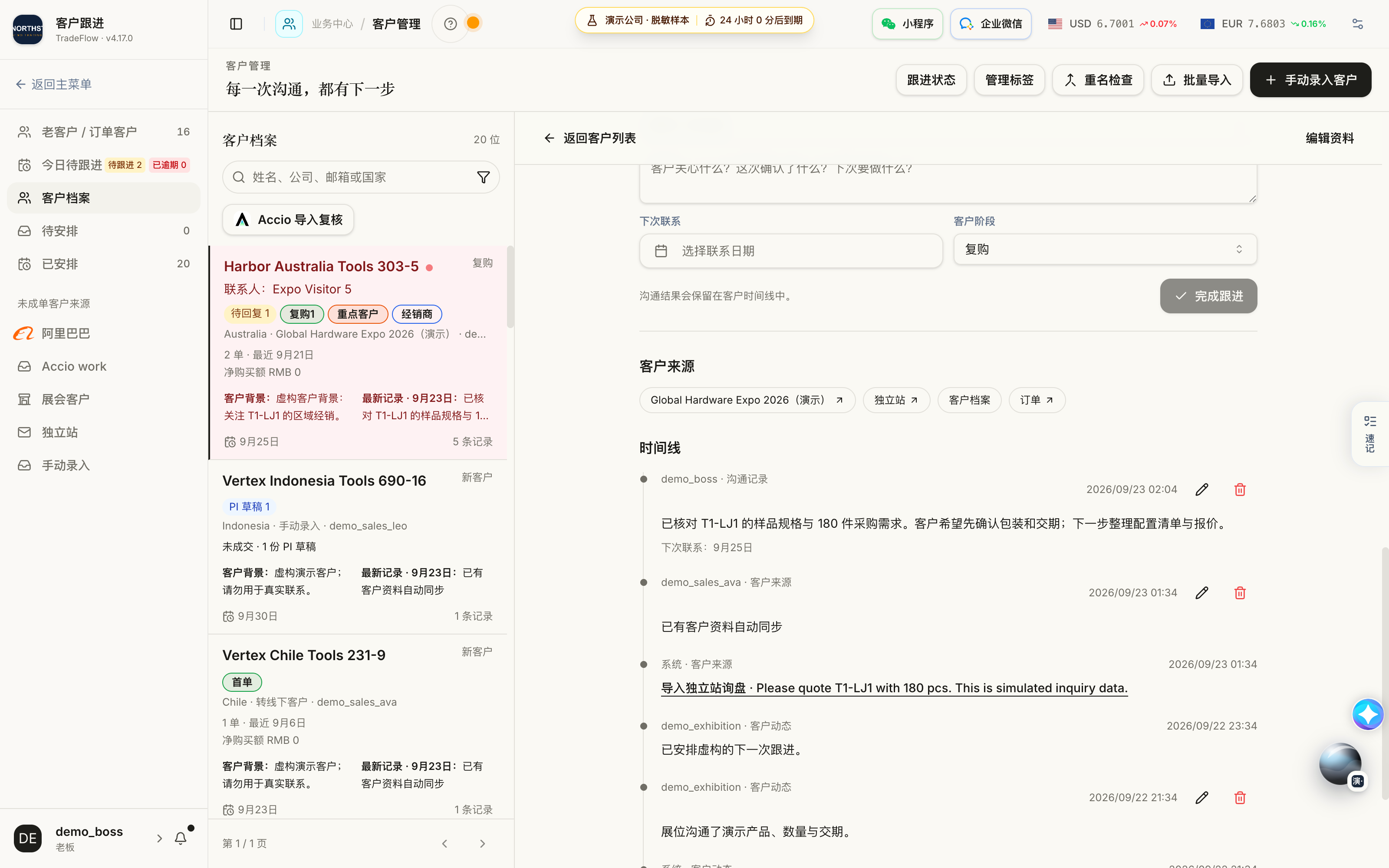The image size is (1389, 868).
Task: Click 业务中心 breadcrumb
Action: point(332,23)
